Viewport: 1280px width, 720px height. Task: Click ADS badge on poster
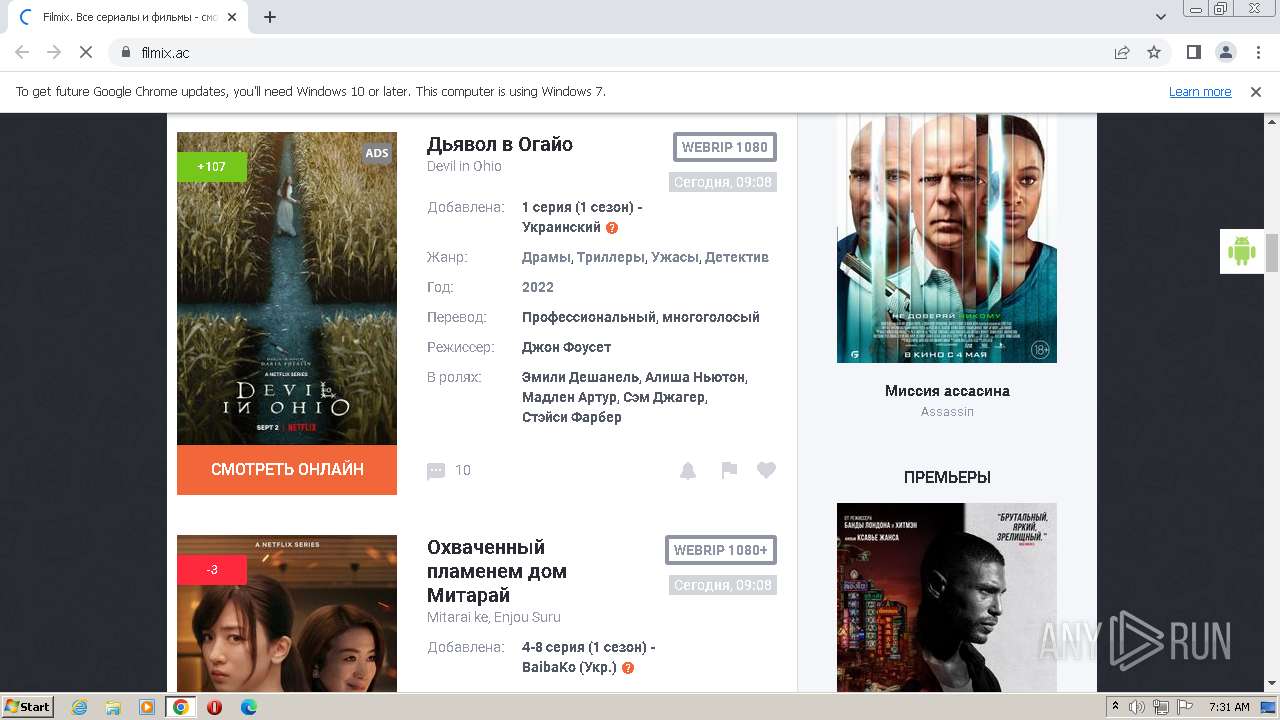pyautogui.click(x=377, y=153)
